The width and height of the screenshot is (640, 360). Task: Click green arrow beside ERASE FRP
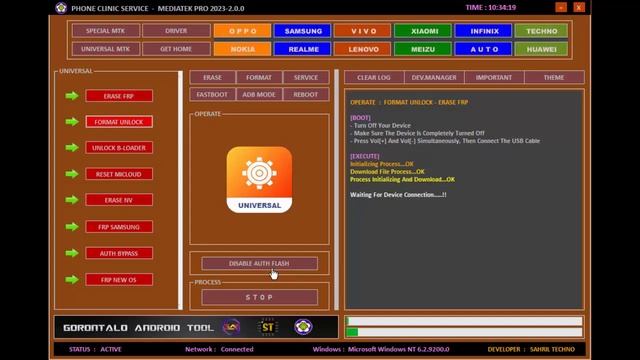72,96
